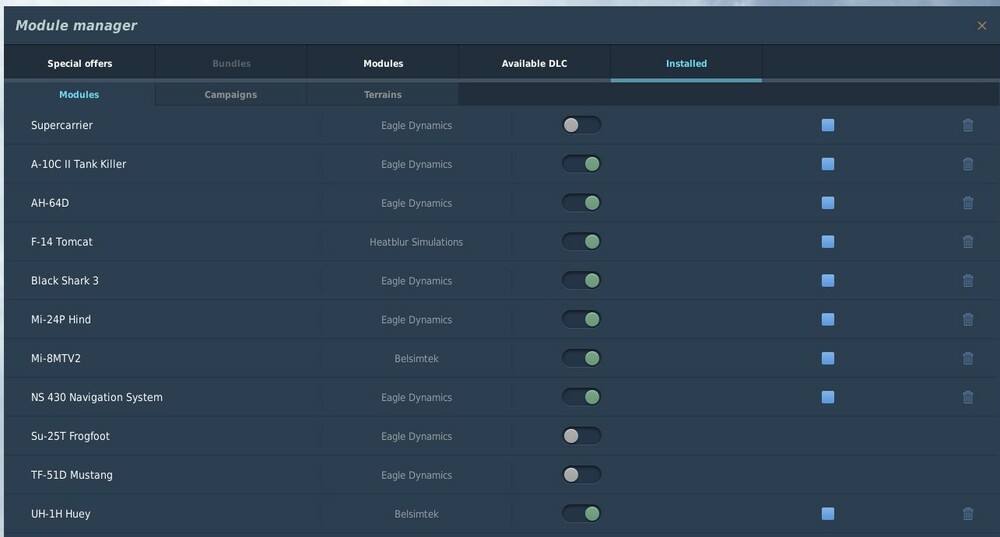Click the F-14 Tomcat trash icon
The width and height of the screenshot is (1000, 537).
pyautogui.click(x=967, y=242)
